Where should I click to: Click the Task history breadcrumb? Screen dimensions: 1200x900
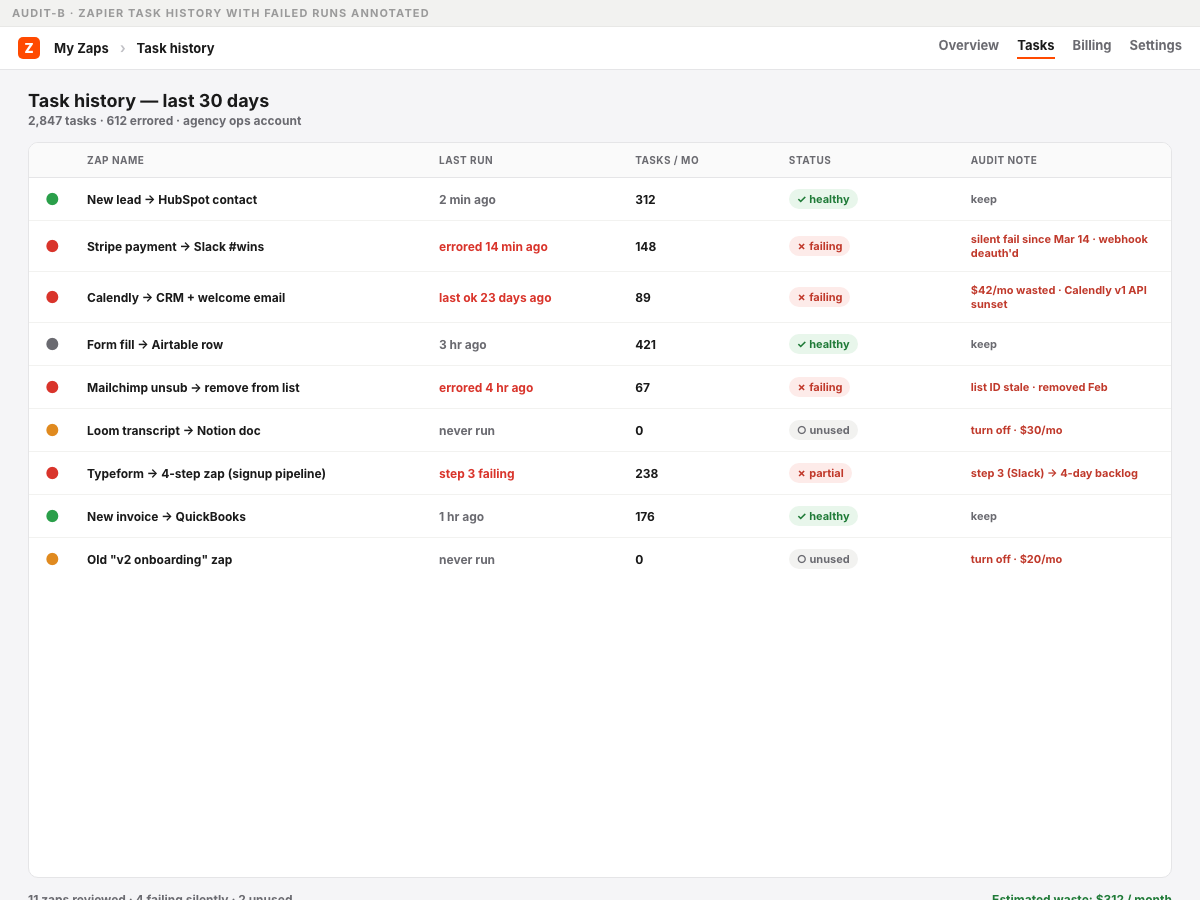[175, 48]
